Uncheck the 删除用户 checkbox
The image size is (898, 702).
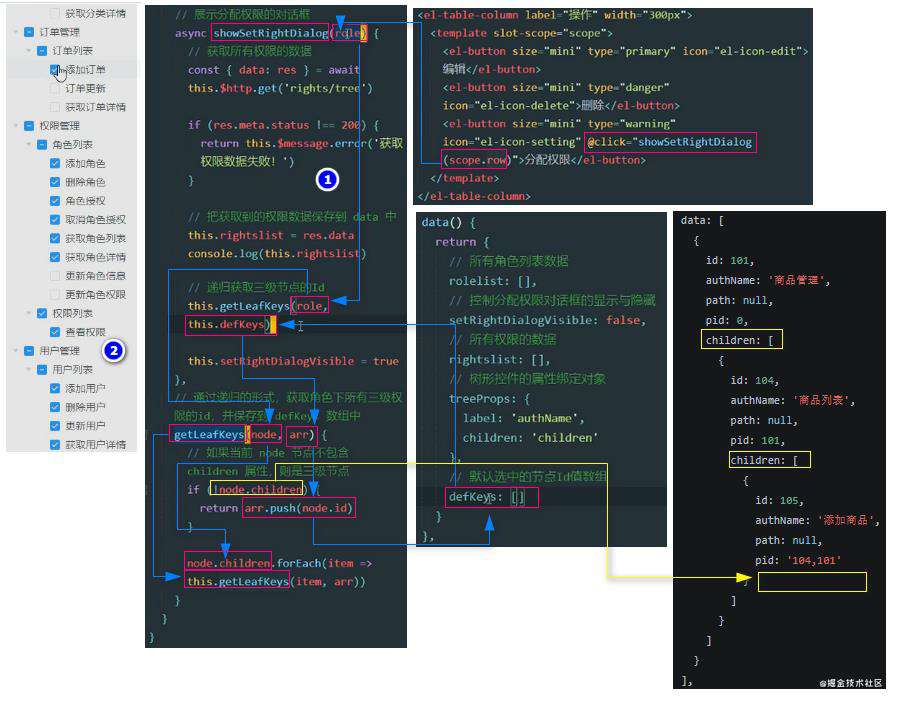tap(55, 407)
